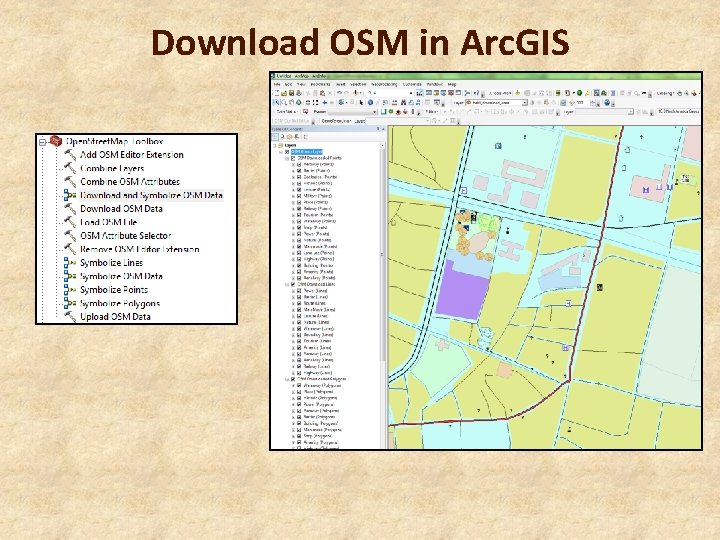Toggle the OSM Downloaded Lines group checkbox

coord(292,284)
